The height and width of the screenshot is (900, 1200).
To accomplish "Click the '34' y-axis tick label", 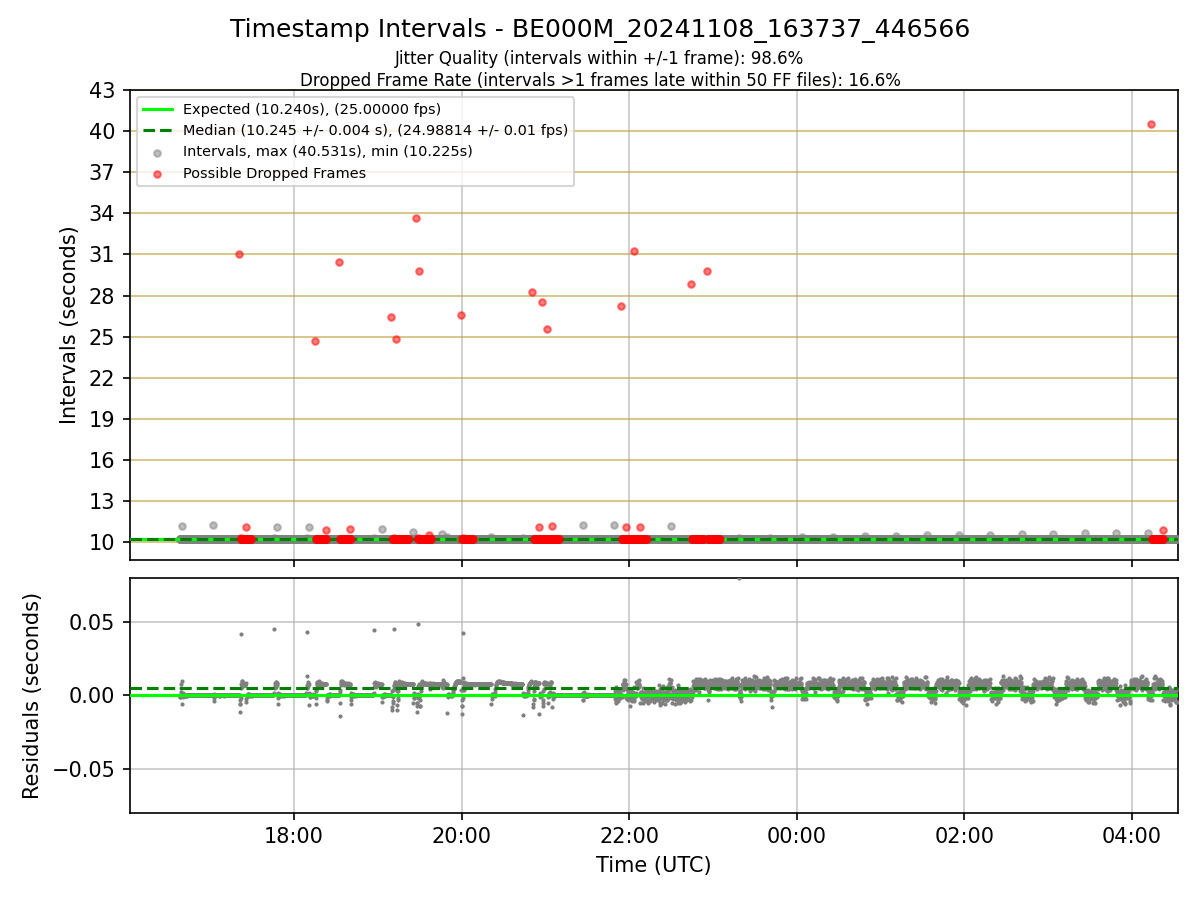I will (x=105, y=214).
